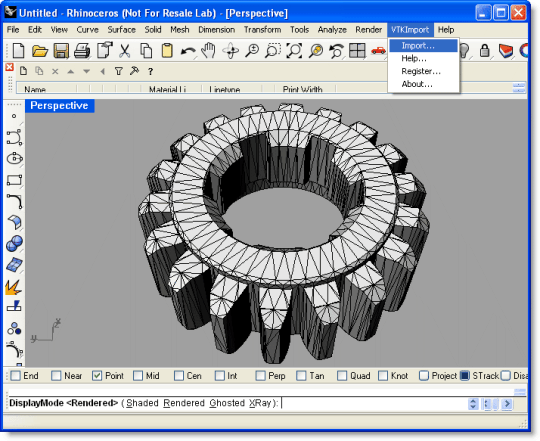Move layer up with triangle icon

(71, 72)
